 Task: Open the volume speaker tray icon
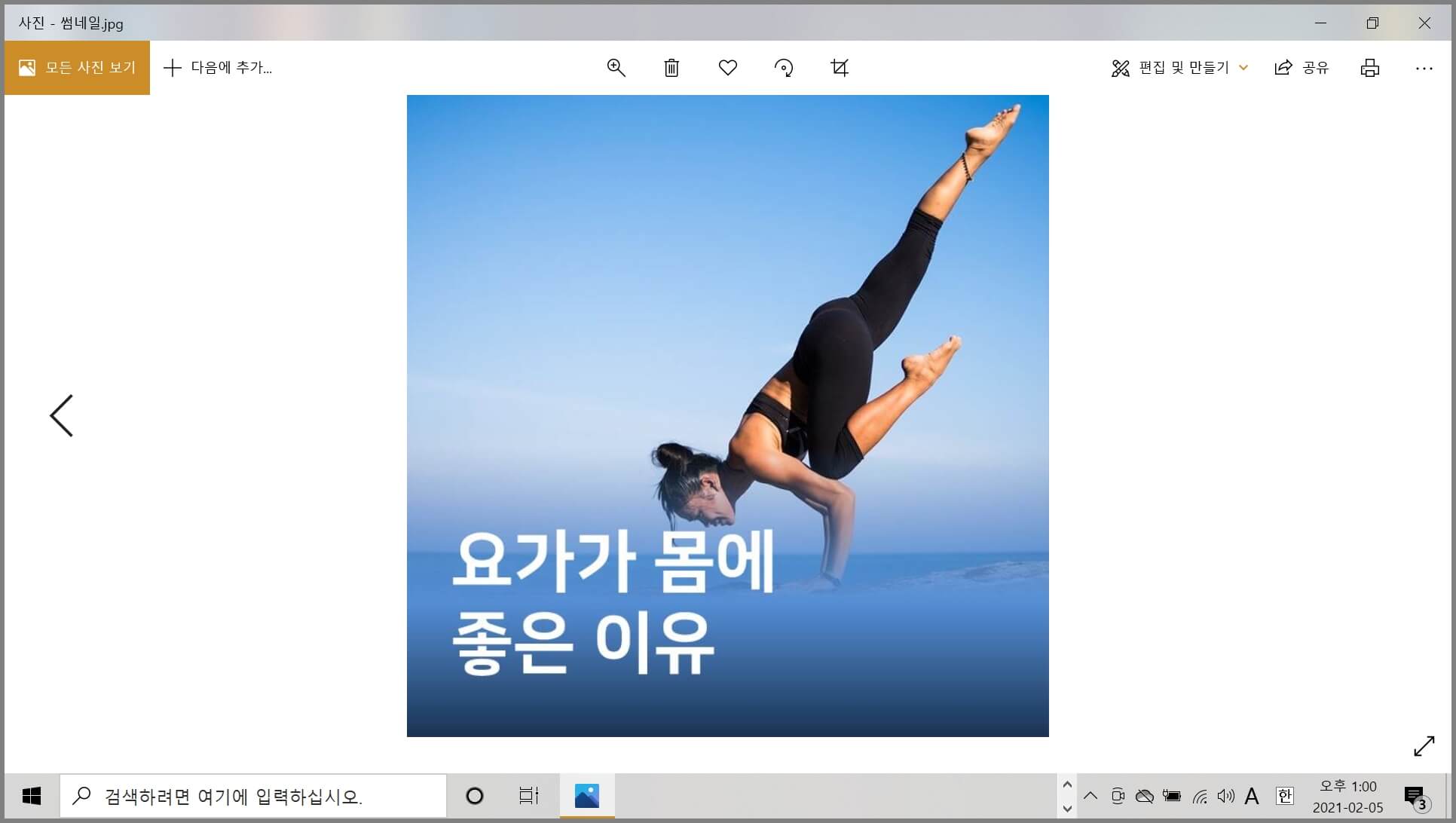coord(1225,796)
